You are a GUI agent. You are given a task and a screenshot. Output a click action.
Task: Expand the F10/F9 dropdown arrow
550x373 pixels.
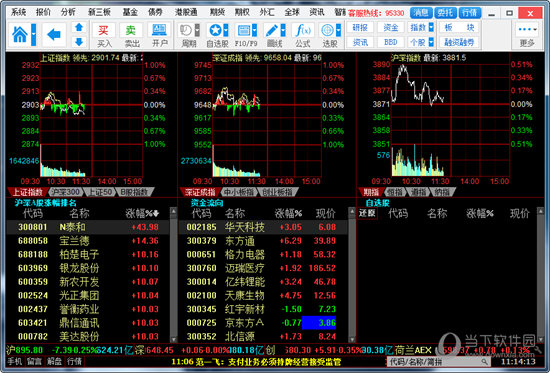pyautogui.click(x=255, y=30)
